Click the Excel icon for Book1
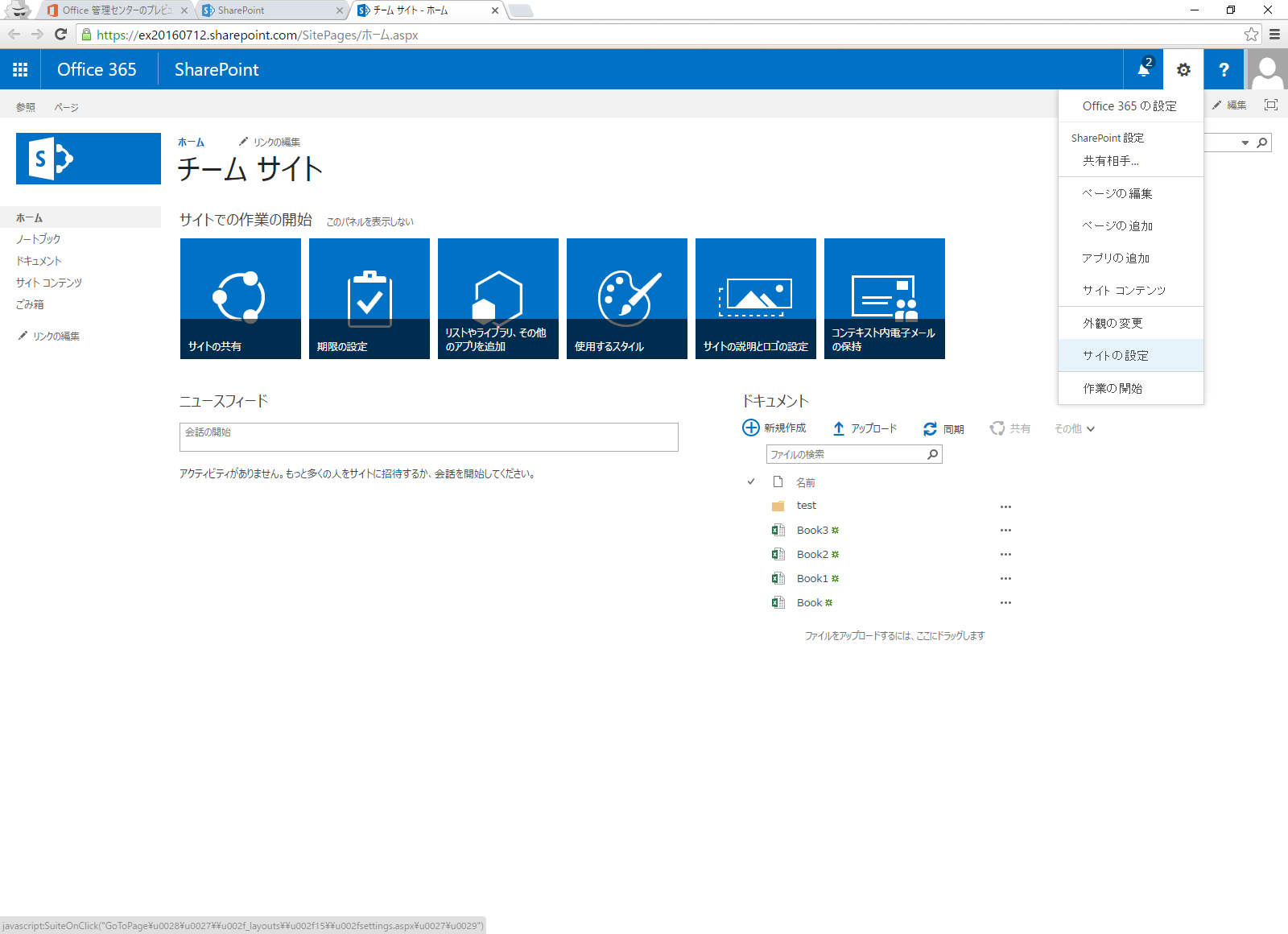The height and width of the screenshot is (934, 1288). pos(778,578)
